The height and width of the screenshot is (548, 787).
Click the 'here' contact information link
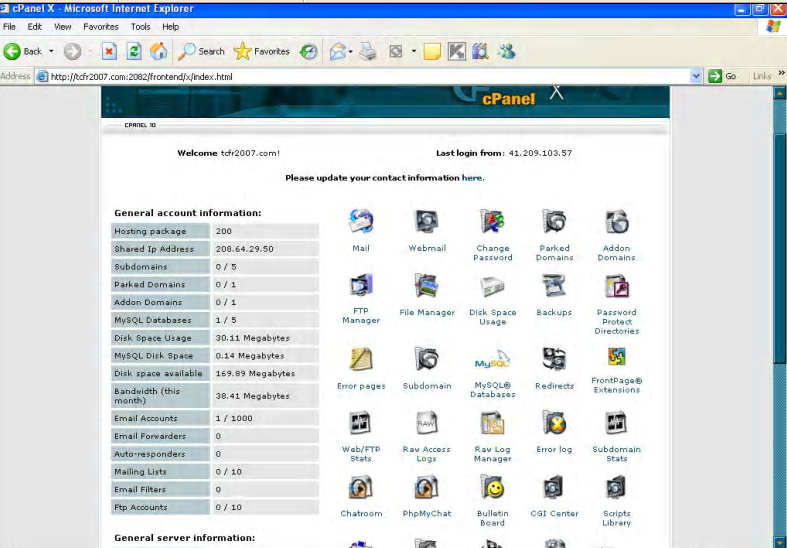click(x=472, y=178)
